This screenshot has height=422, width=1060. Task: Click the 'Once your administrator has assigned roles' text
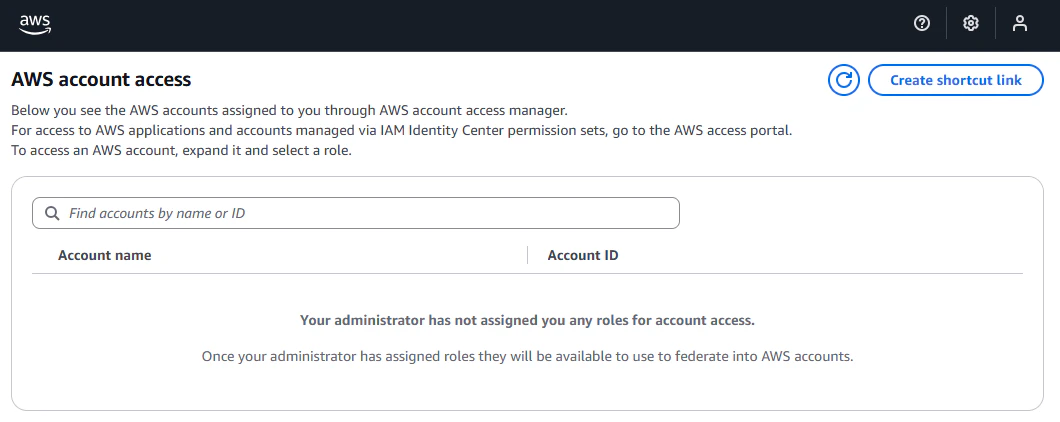point(527,356)
